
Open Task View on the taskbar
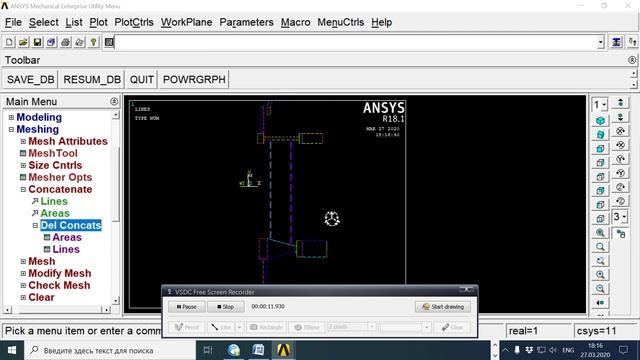pyautogui.click(x=208, y=350)
